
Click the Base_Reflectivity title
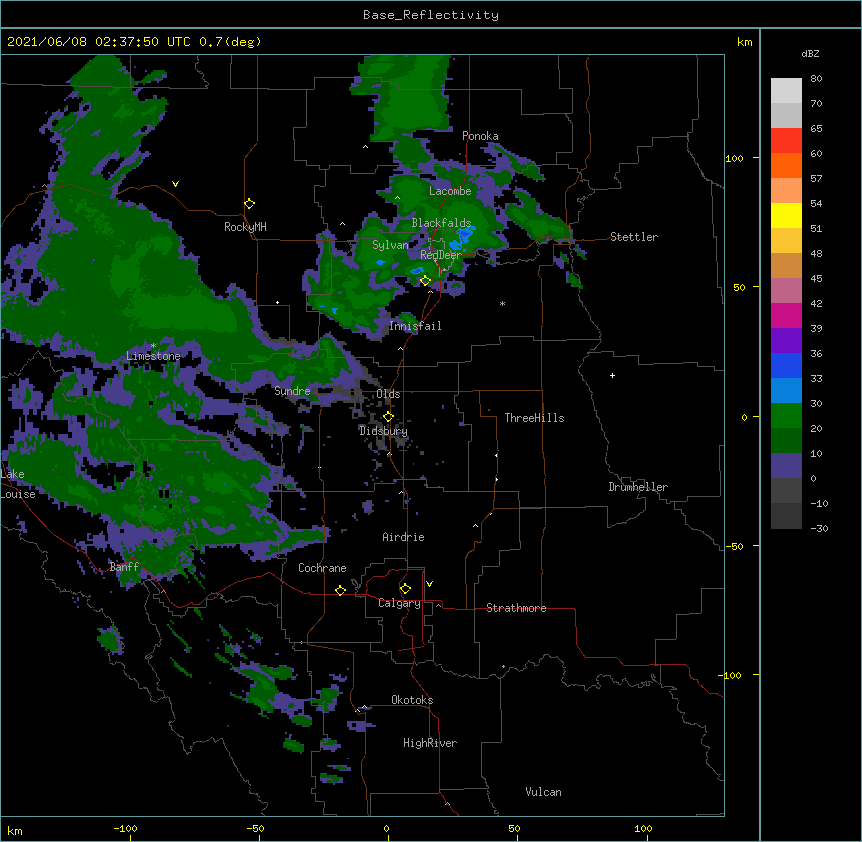point(431,15)
